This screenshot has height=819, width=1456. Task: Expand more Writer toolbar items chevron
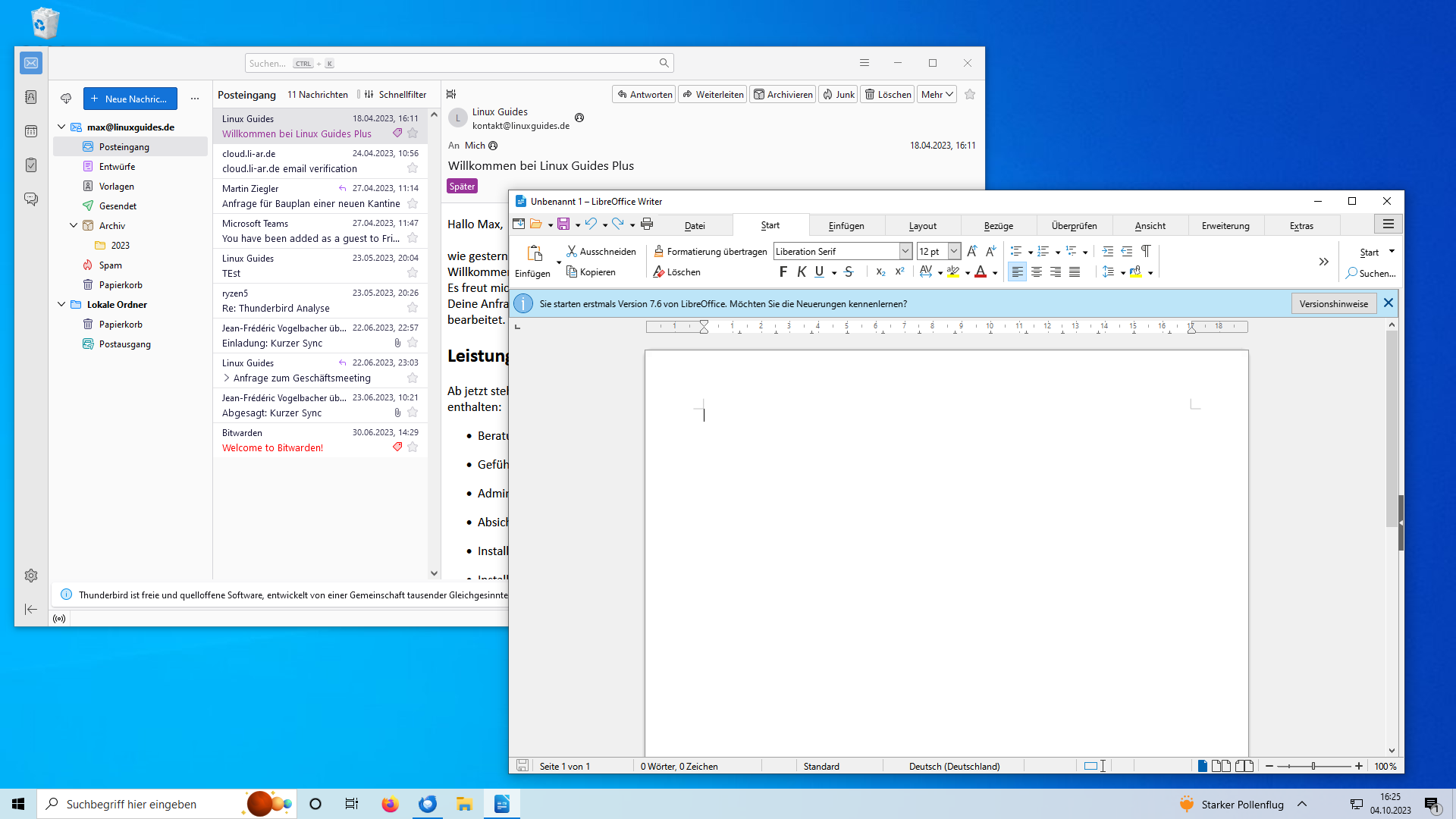1323,262
